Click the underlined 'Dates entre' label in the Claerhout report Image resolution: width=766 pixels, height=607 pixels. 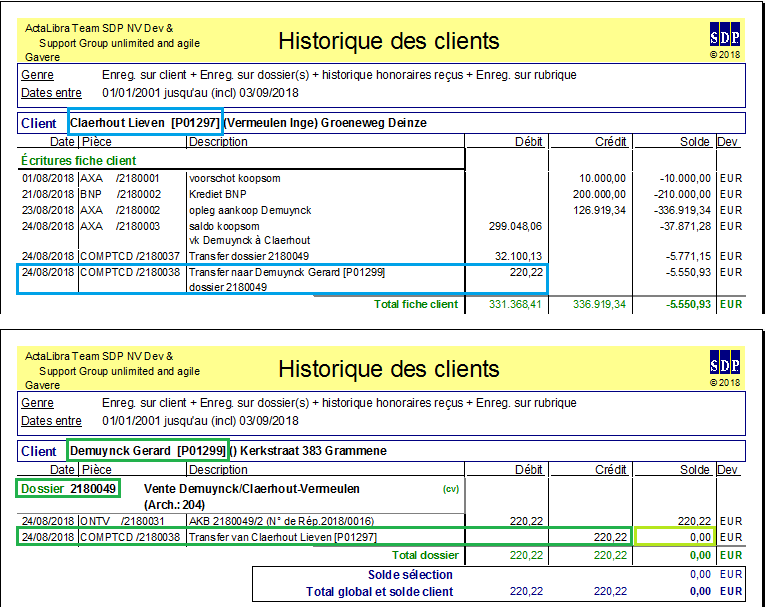pyautogui.click(x=51, y=93)
